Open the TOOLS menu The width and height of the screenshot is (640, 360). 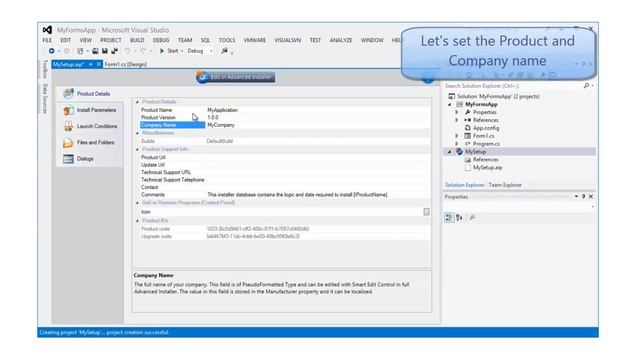pos(227,40)
